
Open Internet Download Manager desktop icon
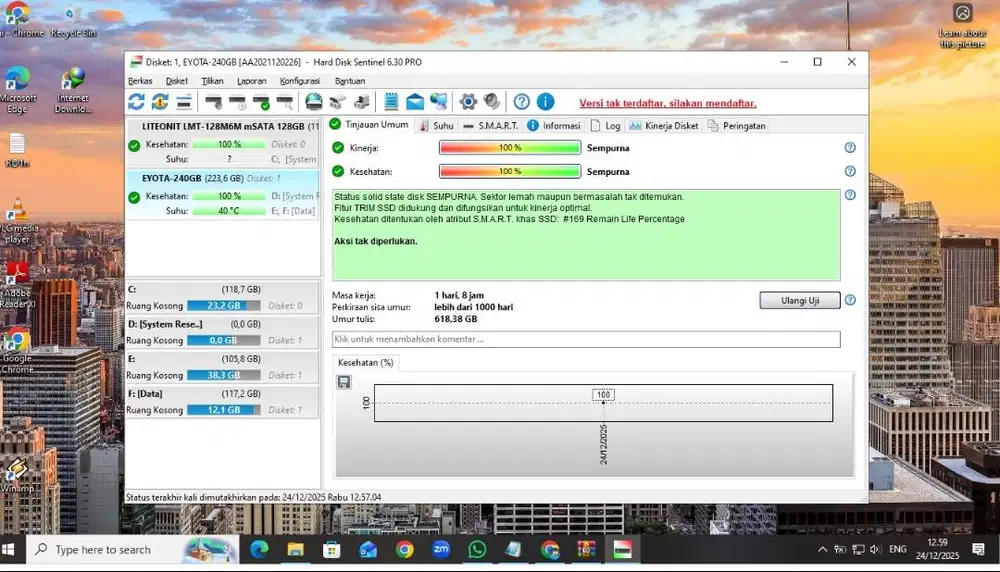point(73,90)
